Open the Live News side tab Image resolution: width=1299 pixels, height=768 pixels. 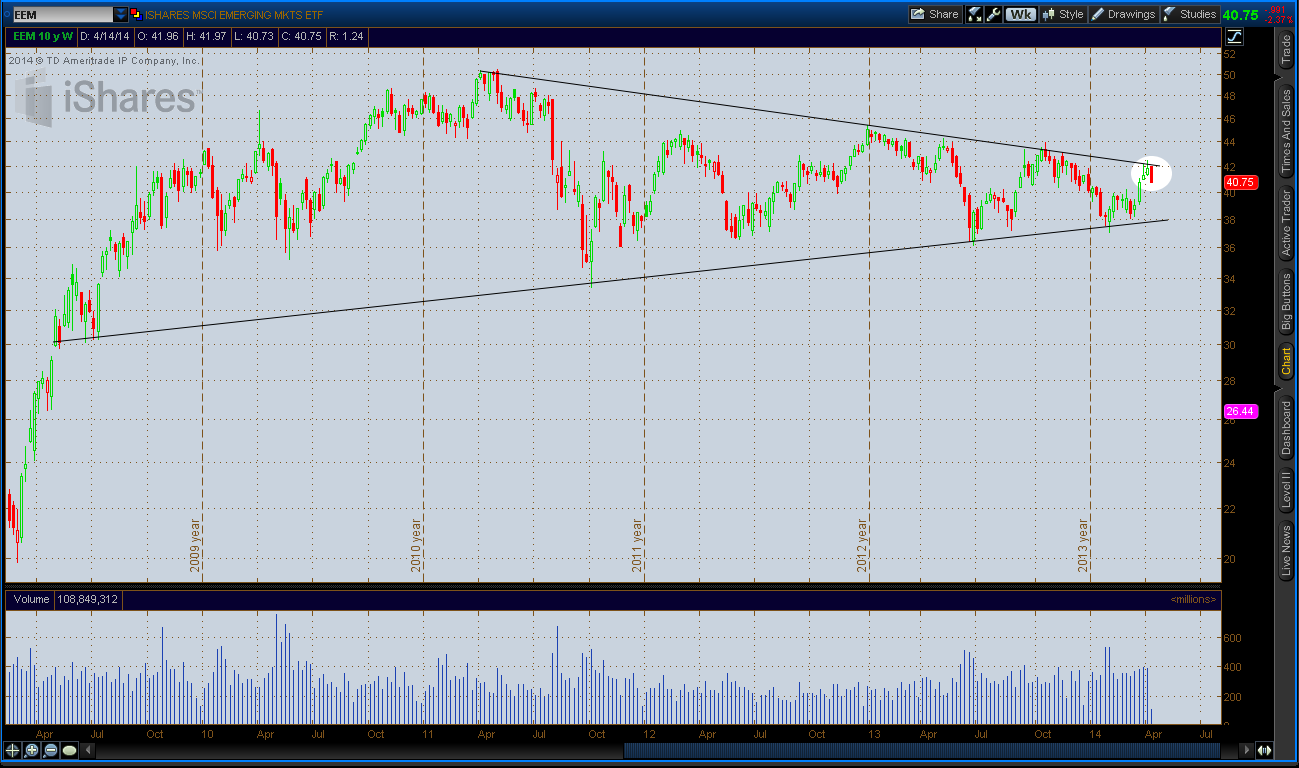click(x=1286, y=552)
